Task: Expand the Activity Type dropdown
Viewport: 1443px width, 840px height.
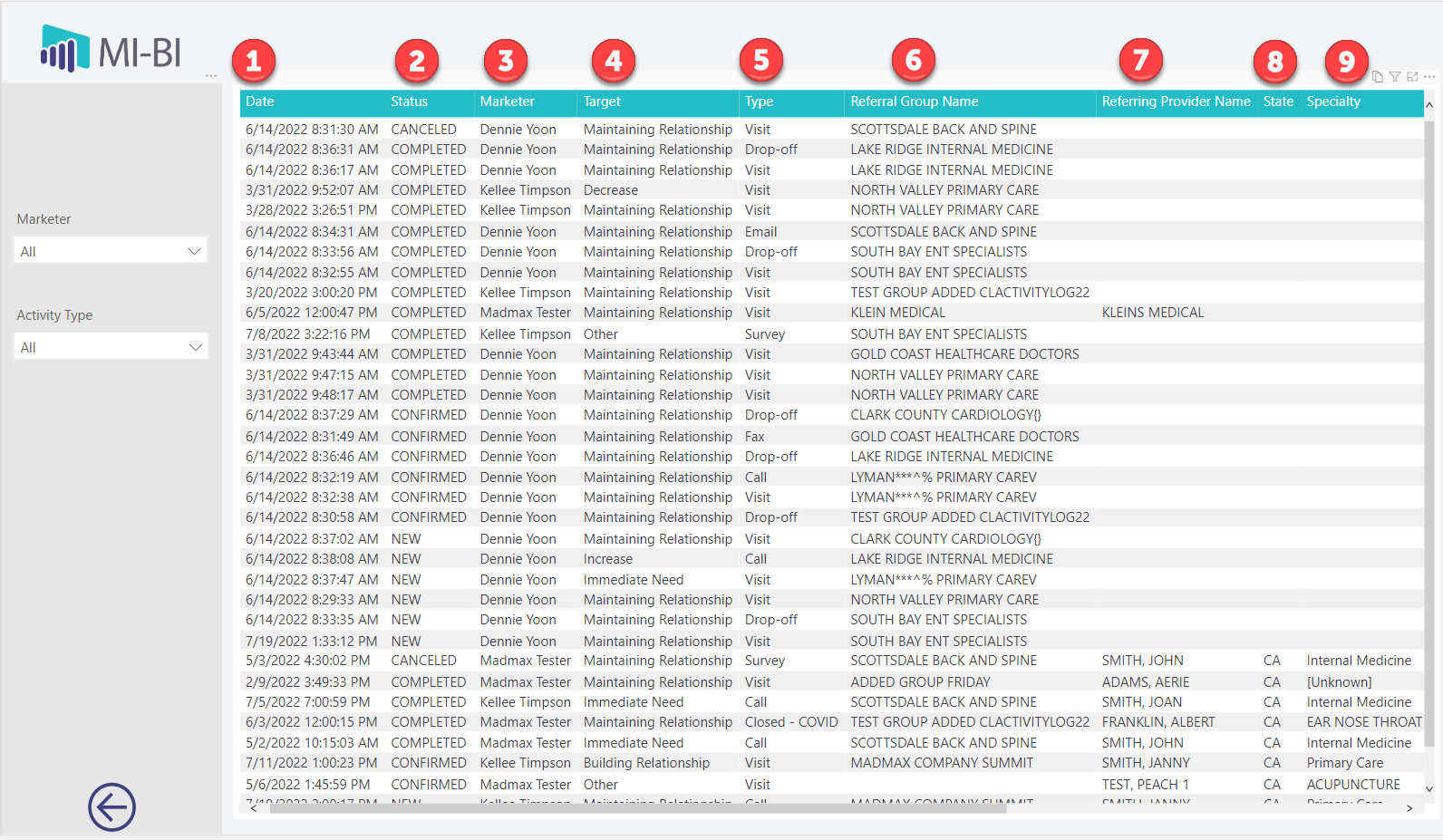Action: point(111,347)
